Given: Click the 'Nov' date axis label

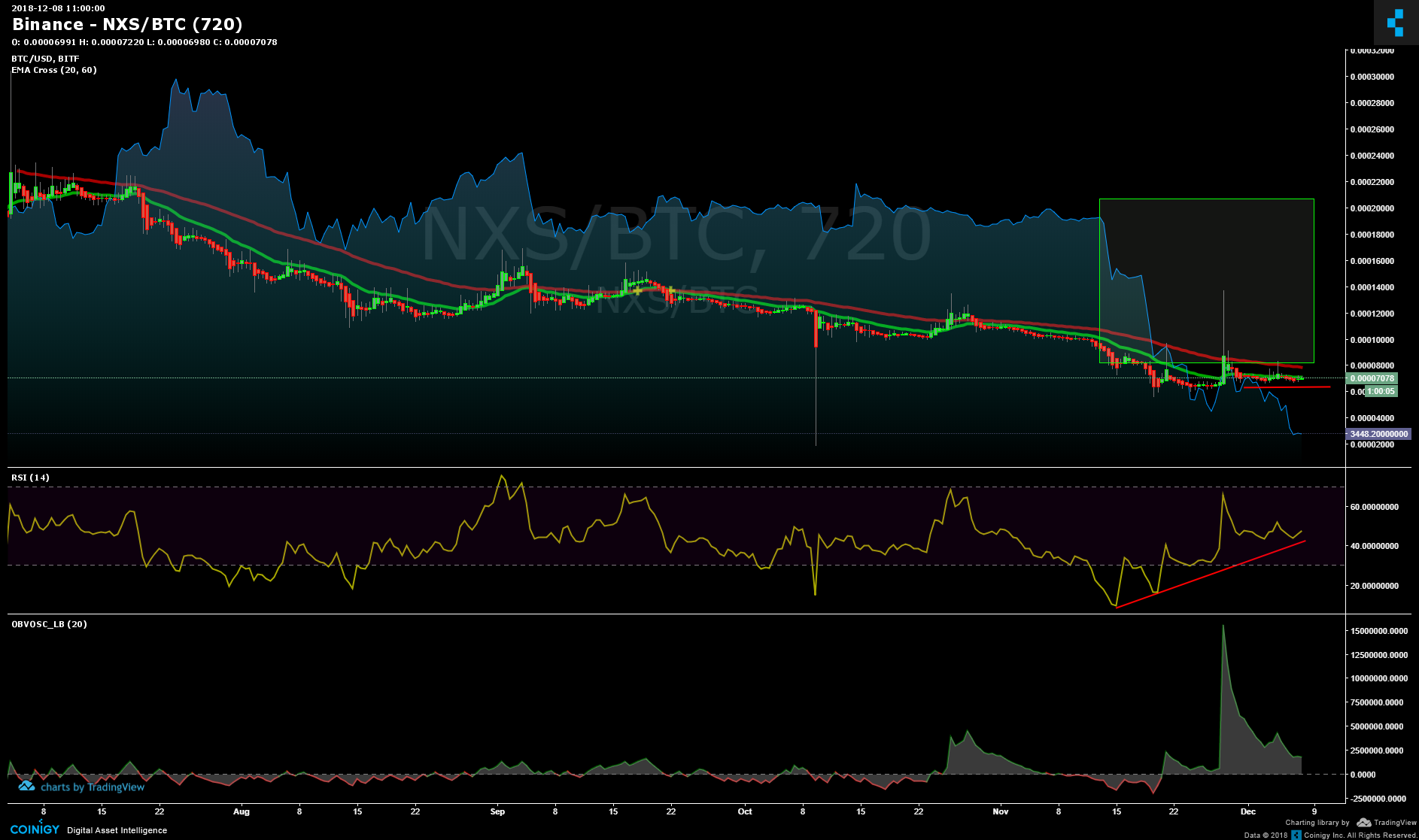Looking at the screenshot, I should (x=1001, y=811).
